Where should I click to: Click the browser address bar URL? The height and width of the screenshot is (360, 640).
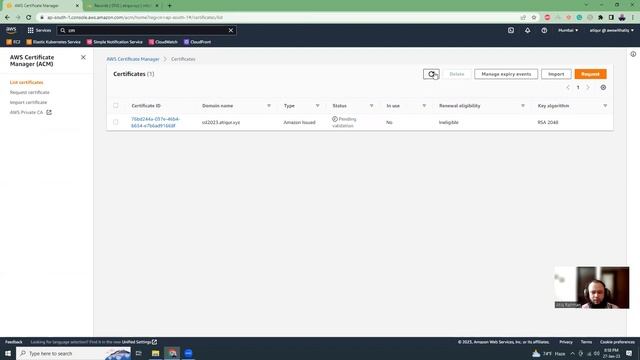(135, 18)
